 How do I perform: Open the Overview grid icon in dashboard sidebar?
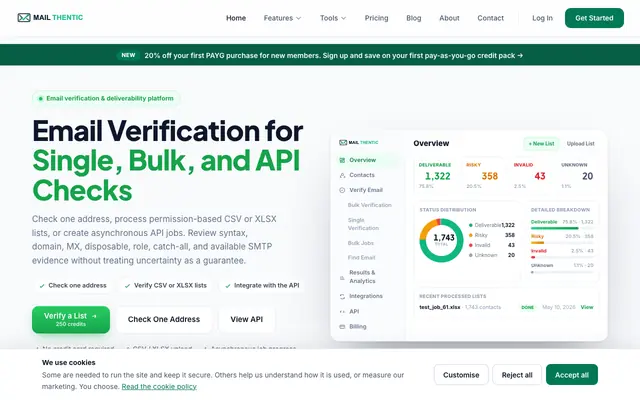tap(342, 160)
